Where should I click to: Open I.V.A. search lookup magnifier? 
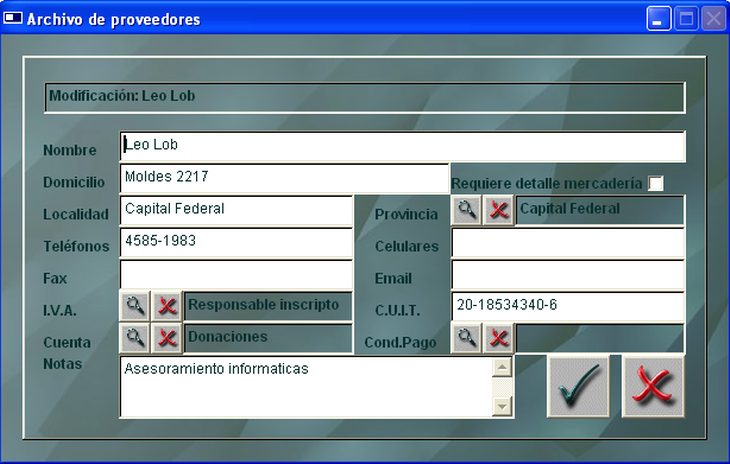coord(135,306)
